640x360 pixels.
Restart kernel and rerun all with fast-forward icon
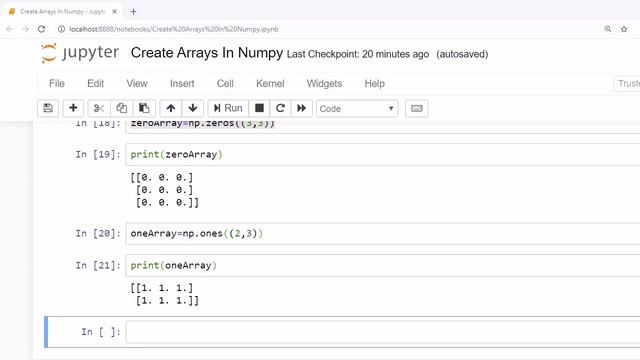[x=301, y=108]
